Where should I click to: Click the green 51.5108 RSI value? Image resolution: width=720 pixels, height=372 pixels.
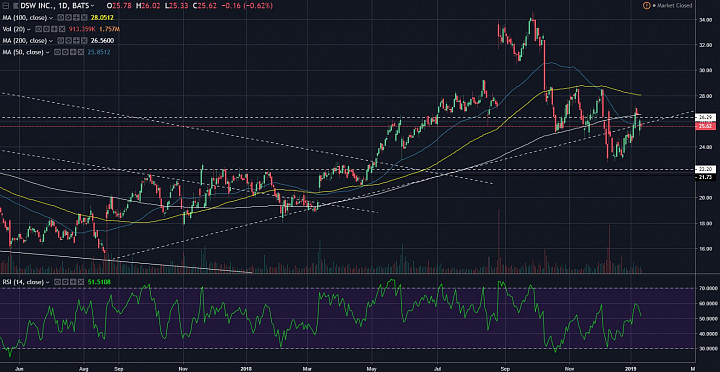99,282
